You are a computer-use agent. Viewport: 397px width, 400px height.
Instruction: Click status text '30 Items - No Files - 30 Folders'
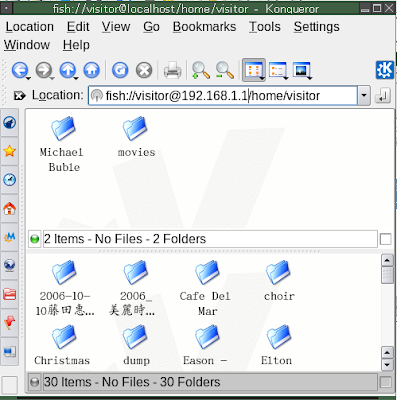132,382
